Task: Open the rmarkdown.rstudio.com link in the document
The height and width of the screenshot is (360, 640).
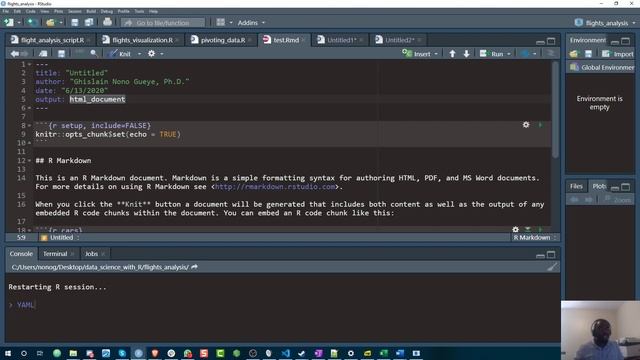Action: 275,187
